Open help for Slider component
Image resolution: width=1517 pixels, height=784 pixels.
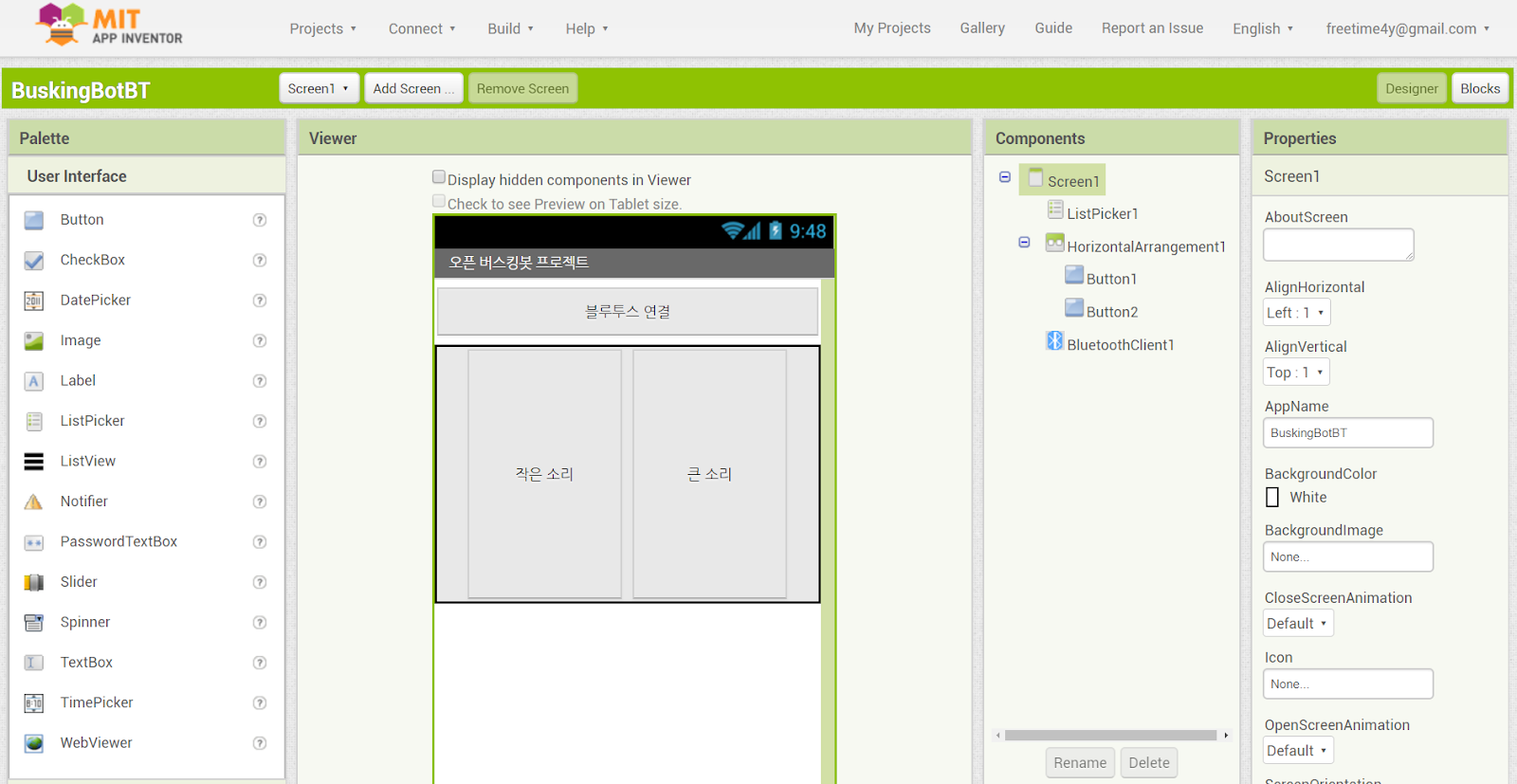(x=260, y=582)
